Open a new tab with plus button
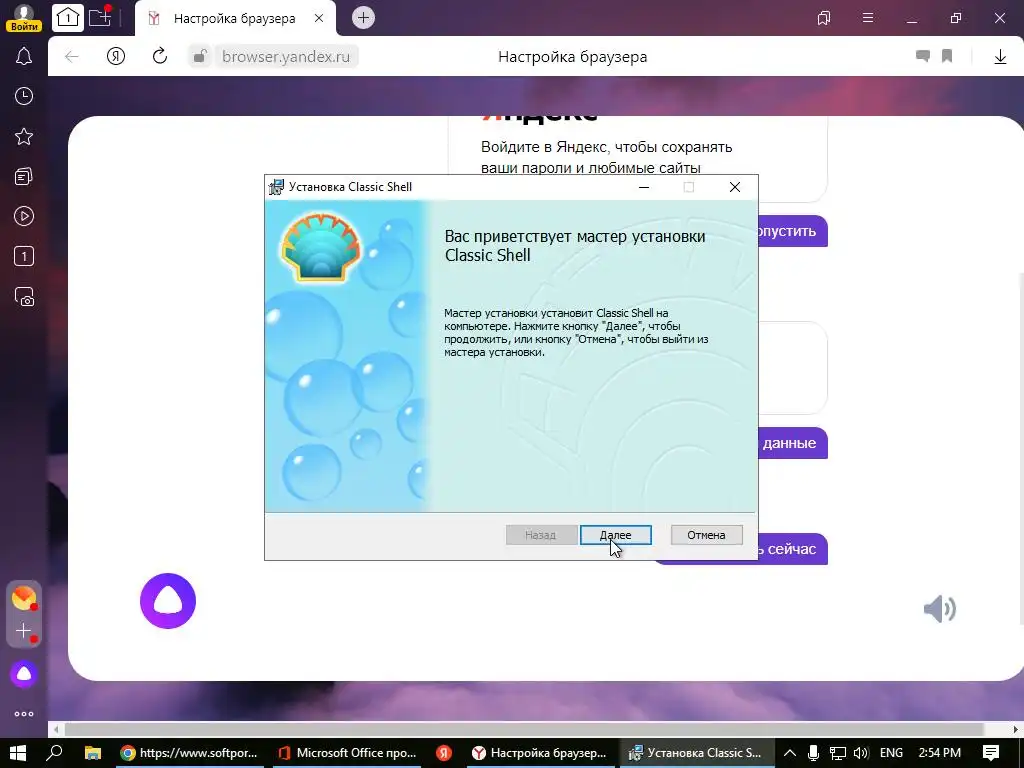The height and width of the screenshot is (768, 1024). [x=364, y=18]
